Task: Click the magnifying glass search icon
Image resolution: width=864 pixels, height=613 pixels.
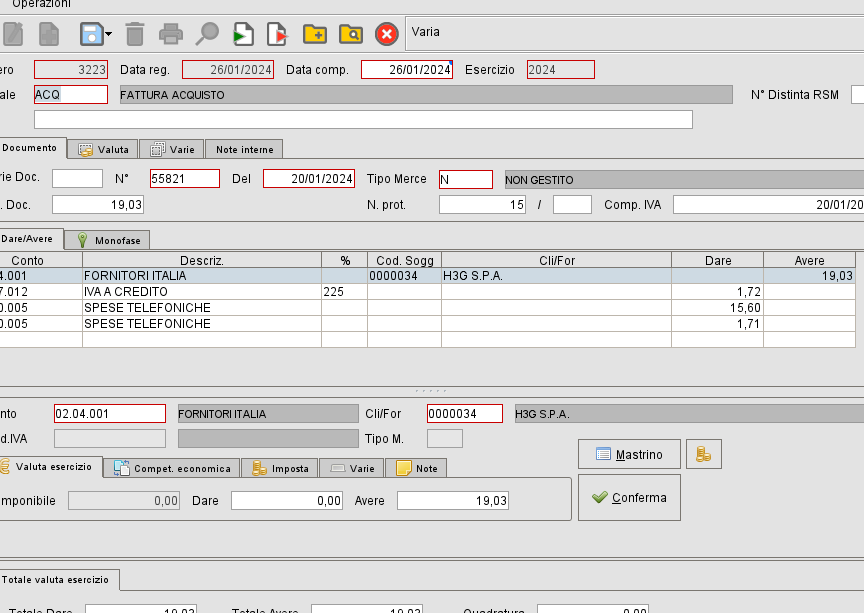Action: (x=207, y=34)
